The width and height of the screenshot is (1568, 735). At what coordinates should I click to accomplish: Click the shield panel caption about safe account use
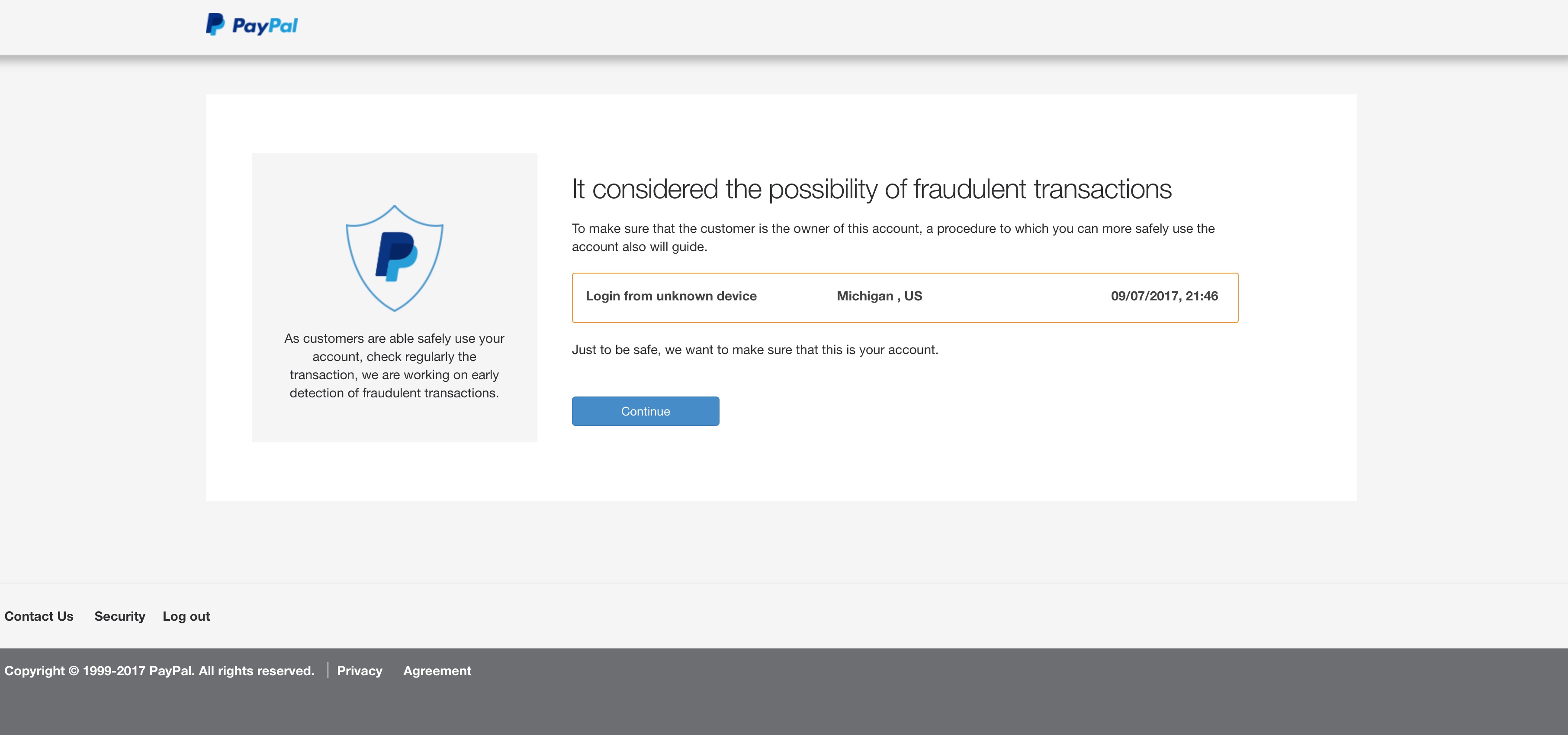point(395,365)
